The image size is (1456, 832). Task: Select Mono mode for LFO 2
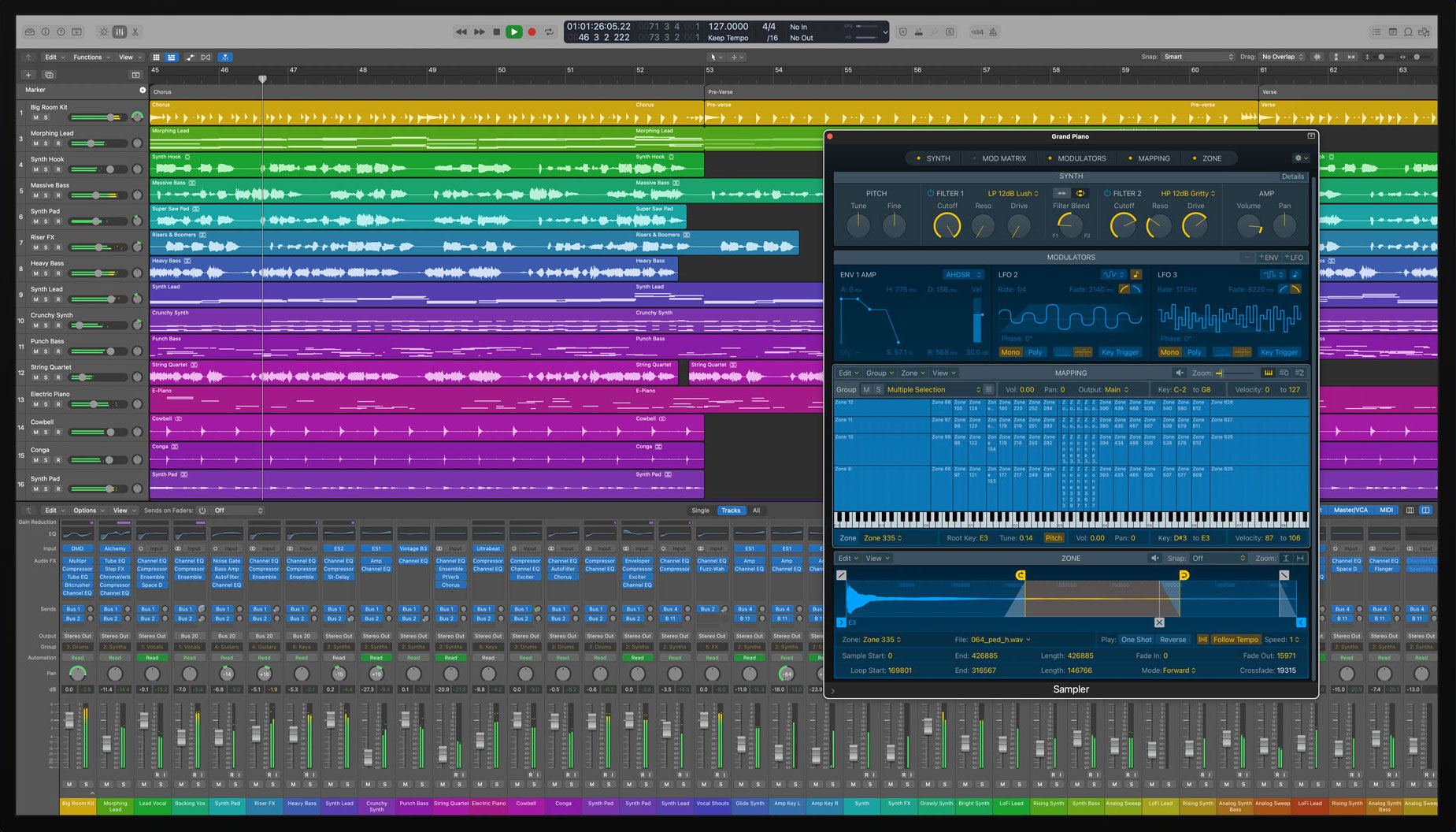[x=1010, y=352]
